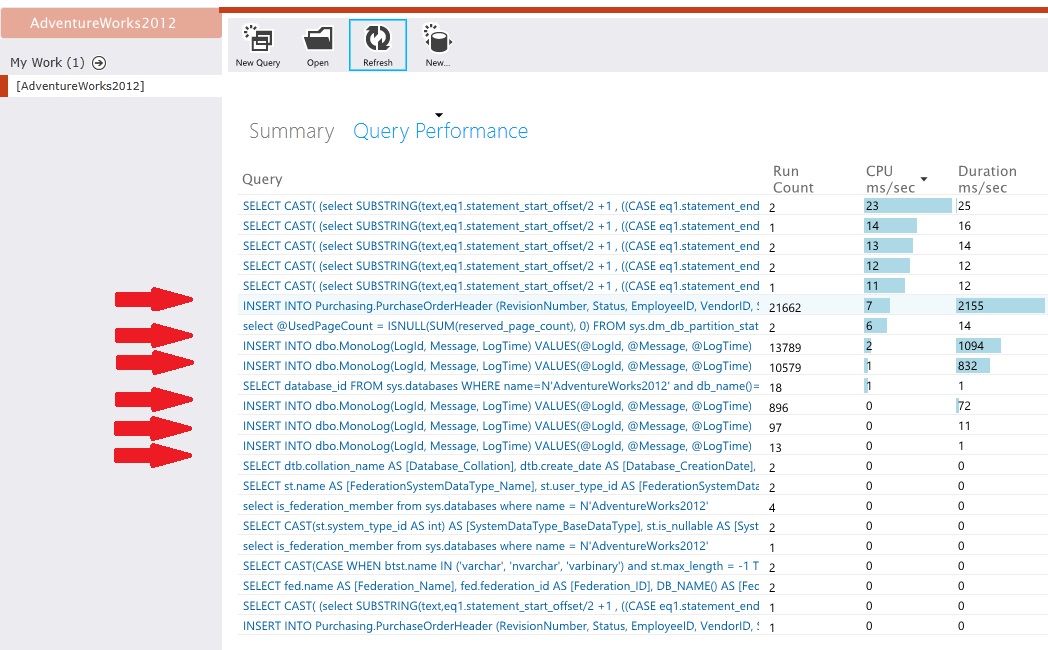Switch to the Query Performance tab

tap(440, 131)
